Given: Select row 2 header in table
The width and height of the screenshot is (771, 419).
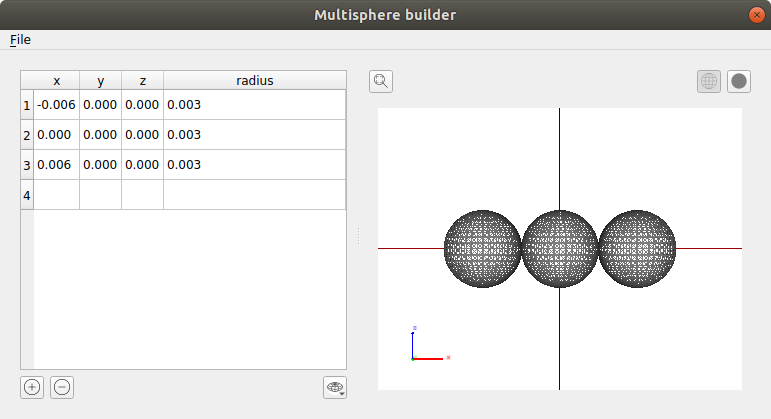Looking at the screenshot, I should (x=27, y=135).
